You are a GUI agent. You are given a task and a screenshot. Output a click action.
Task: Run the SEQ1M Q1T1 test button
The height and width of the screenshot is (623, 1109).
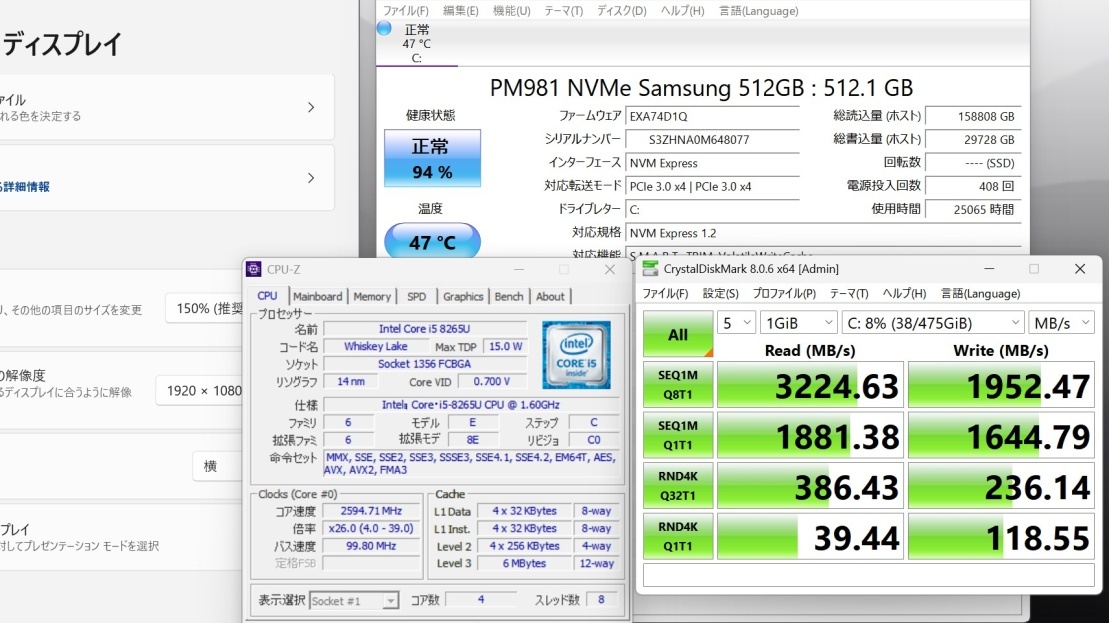[678, 435]
